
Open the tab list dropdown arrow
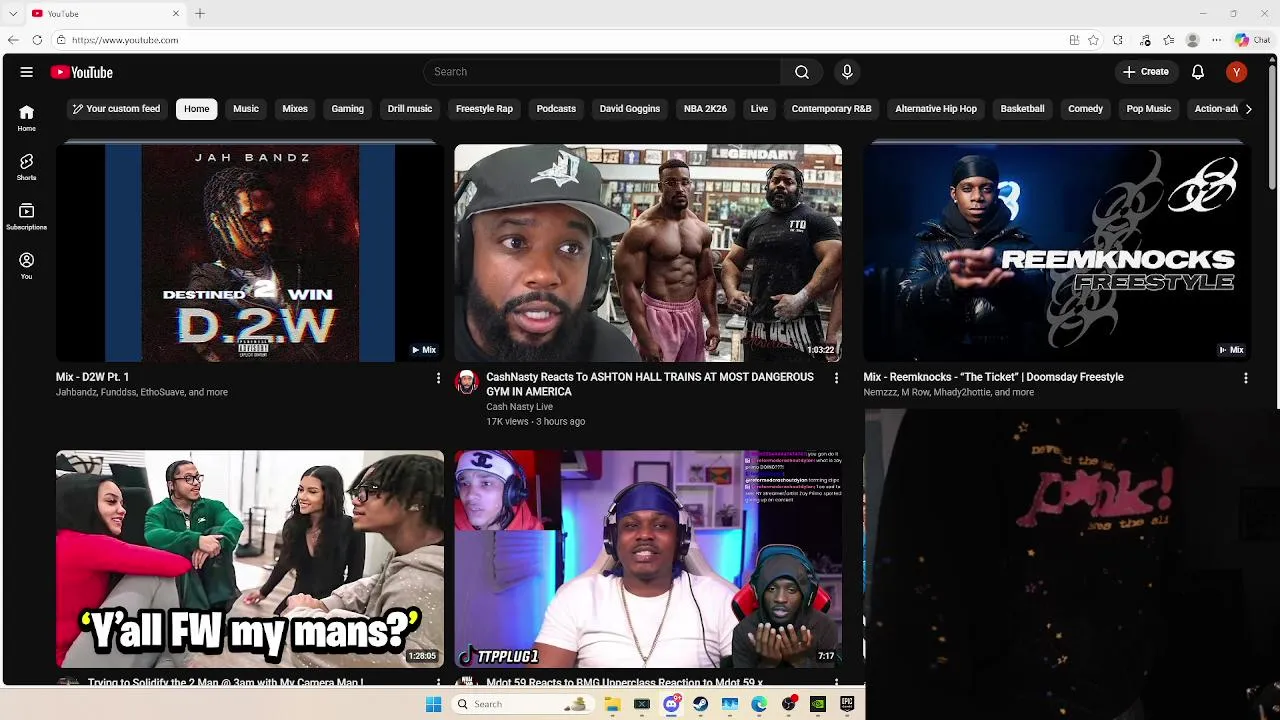13,13
